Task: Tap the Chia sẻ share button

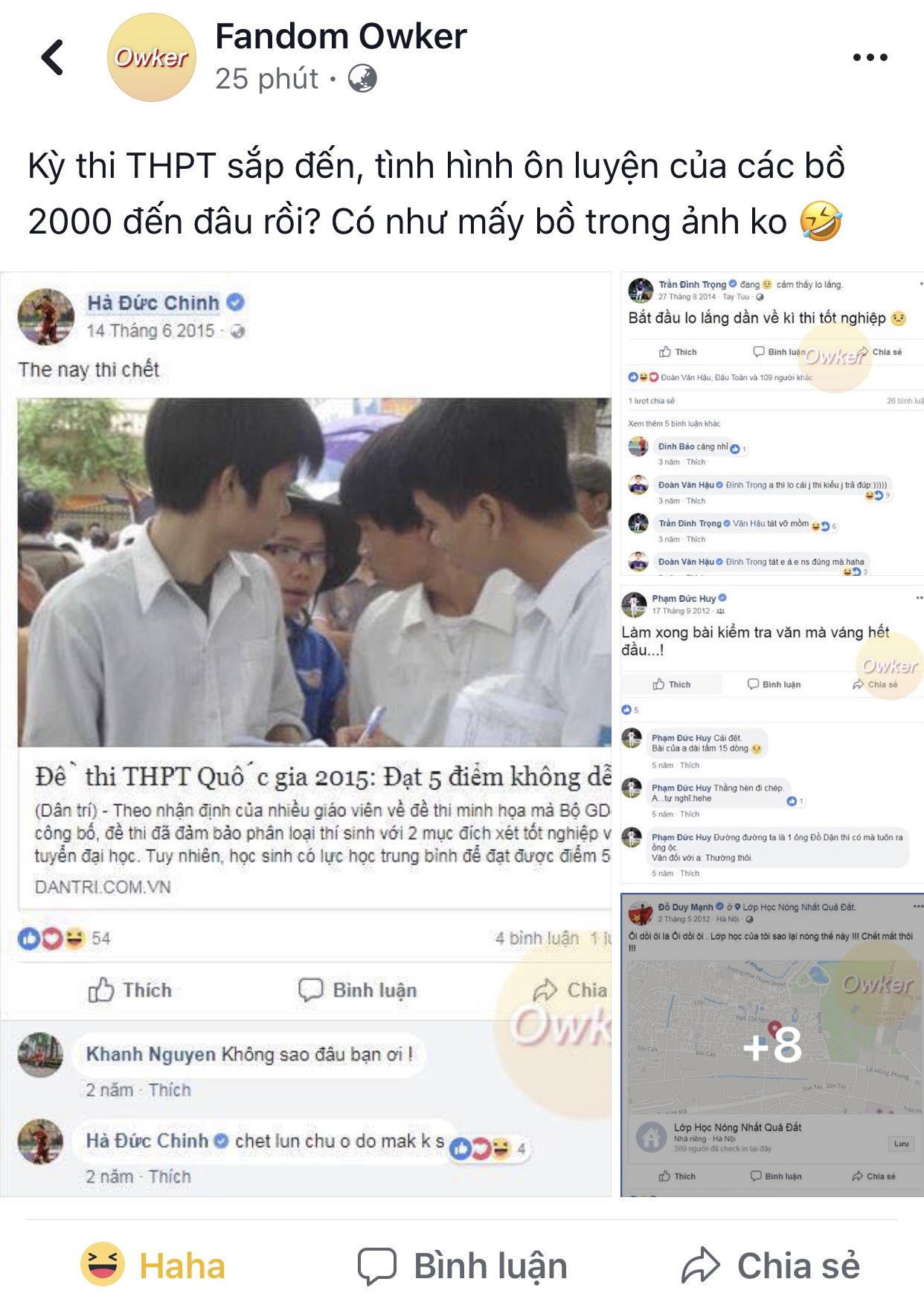Action: tap(771, 1266)
